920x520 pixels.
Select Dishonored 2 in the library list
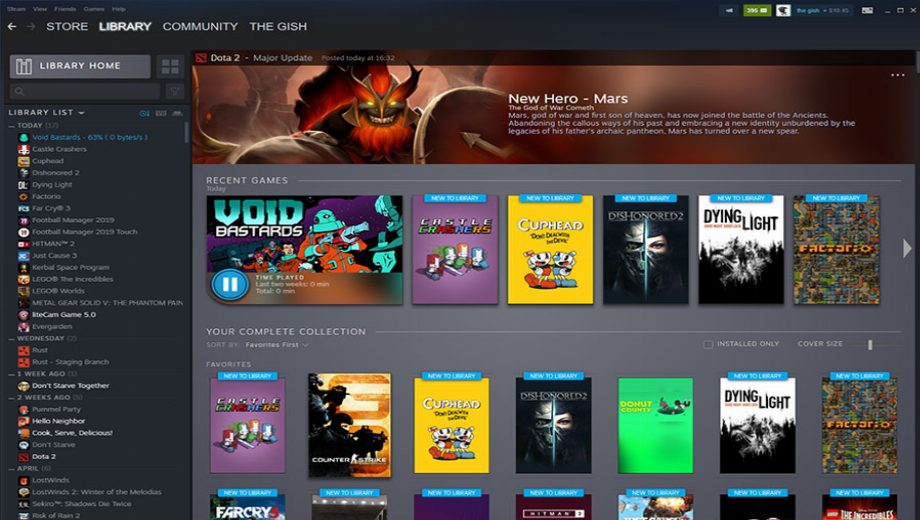56,173
